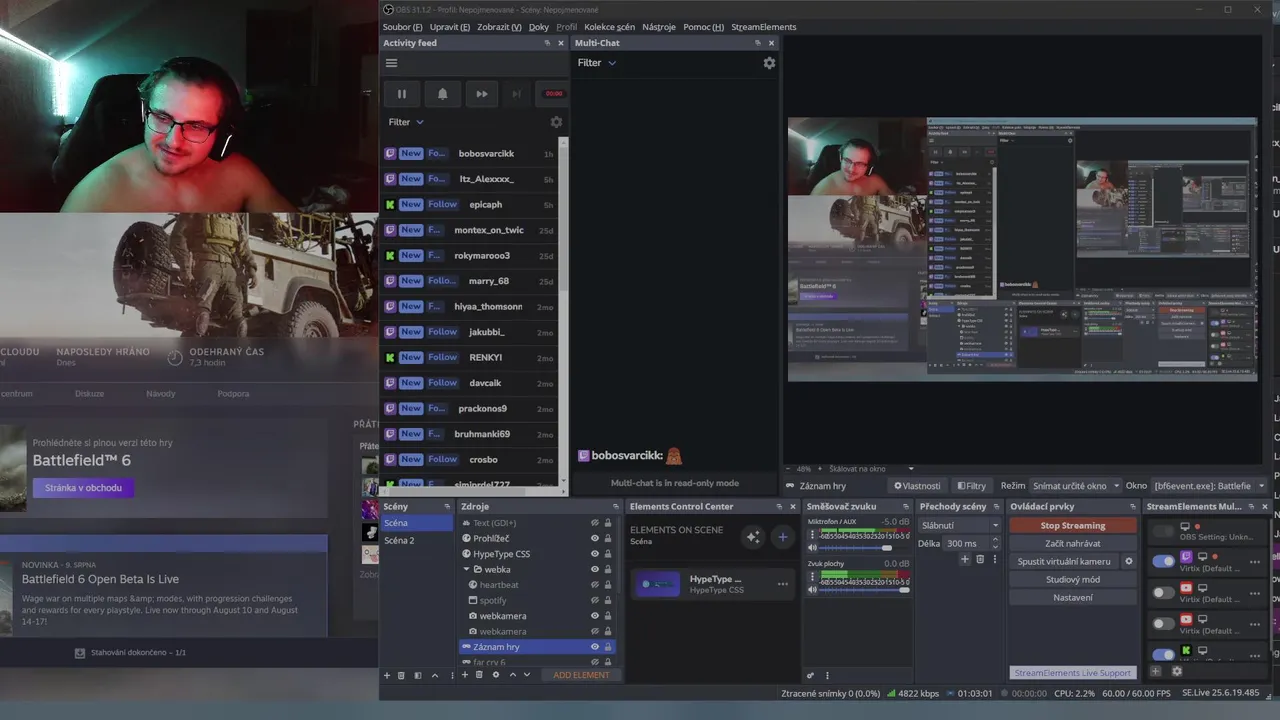Screen dimensions: 1280x720
Task: Hide the HypeType CSS source
Action: [x=594, y=554]
